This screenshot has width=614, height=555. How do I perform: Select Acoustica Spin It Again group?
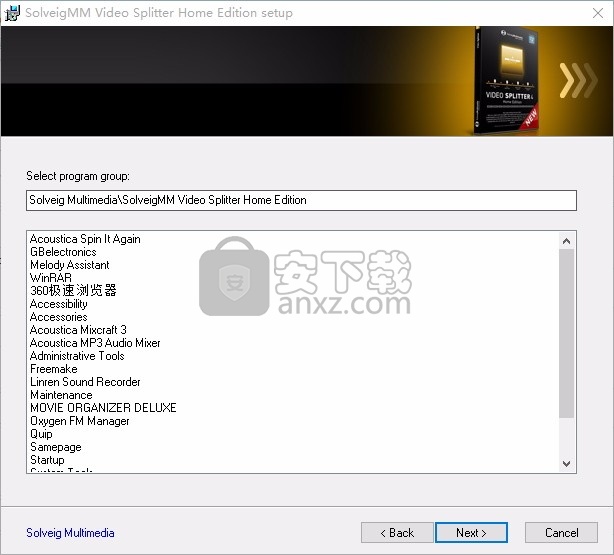[x=85, y=239]
